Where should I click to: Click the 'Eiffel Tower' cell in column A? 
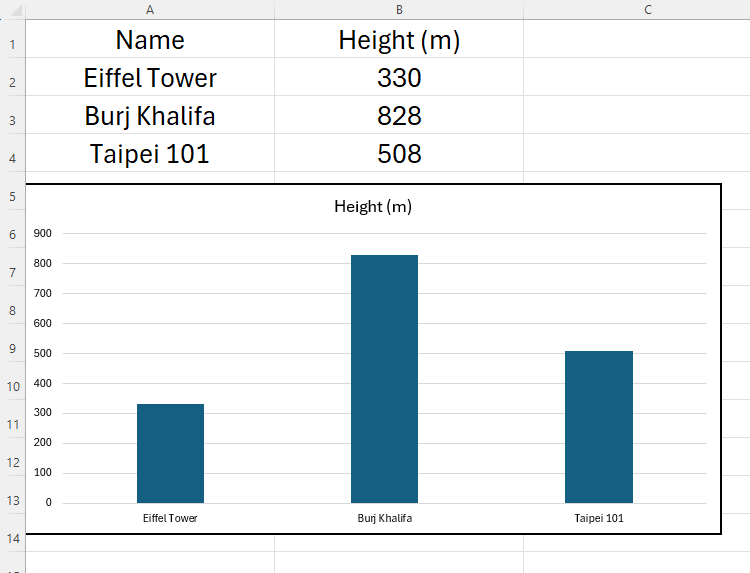pos(150,77)
